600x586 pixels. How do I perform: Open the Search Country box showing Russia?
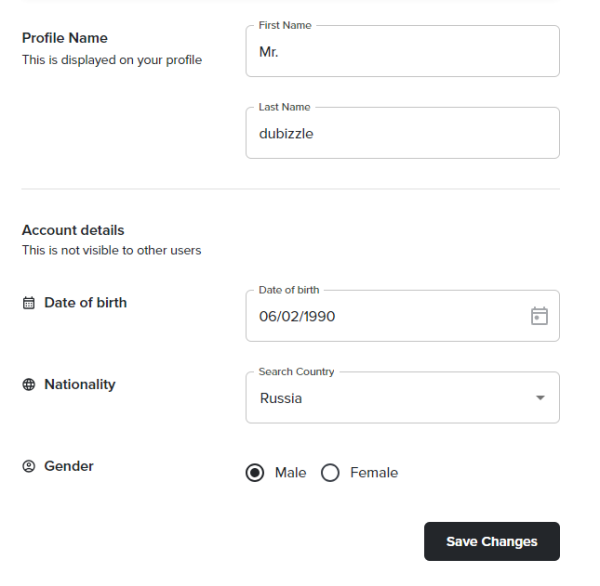pos(390,398)
